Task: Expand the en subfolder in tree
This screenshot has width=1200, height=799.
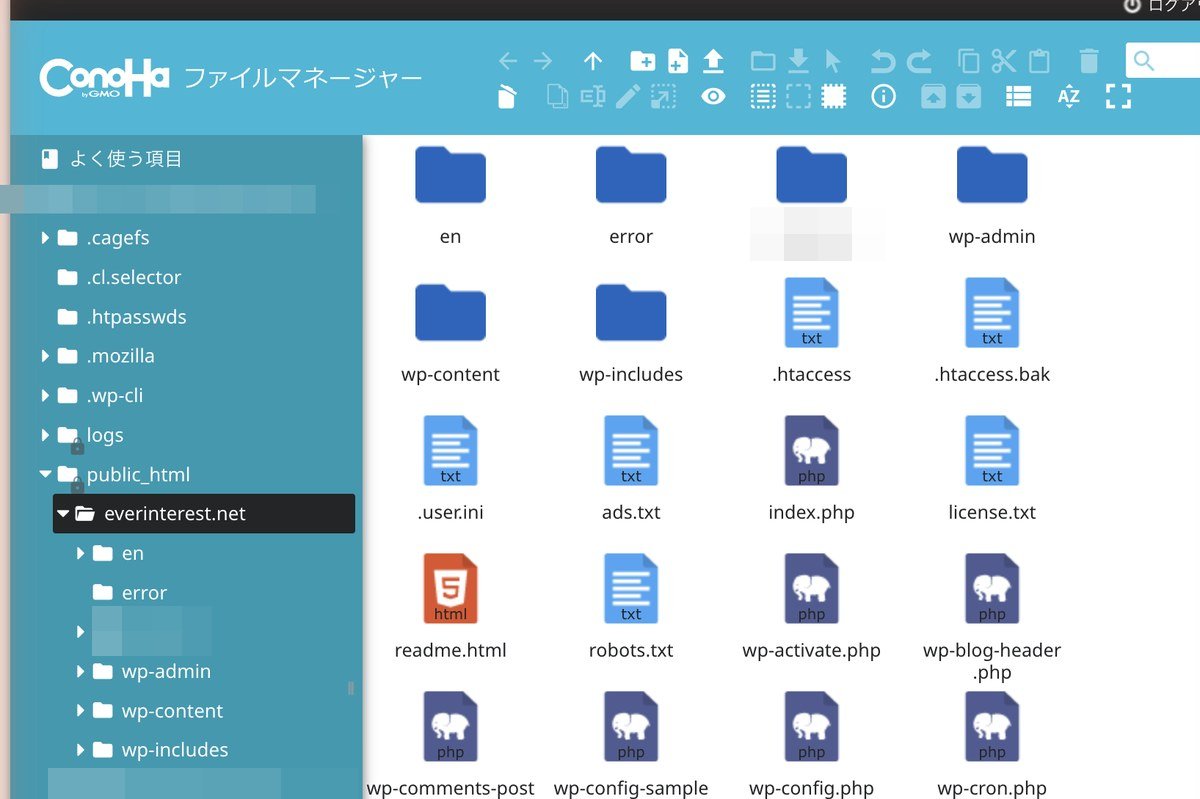Action: point(81,553)
